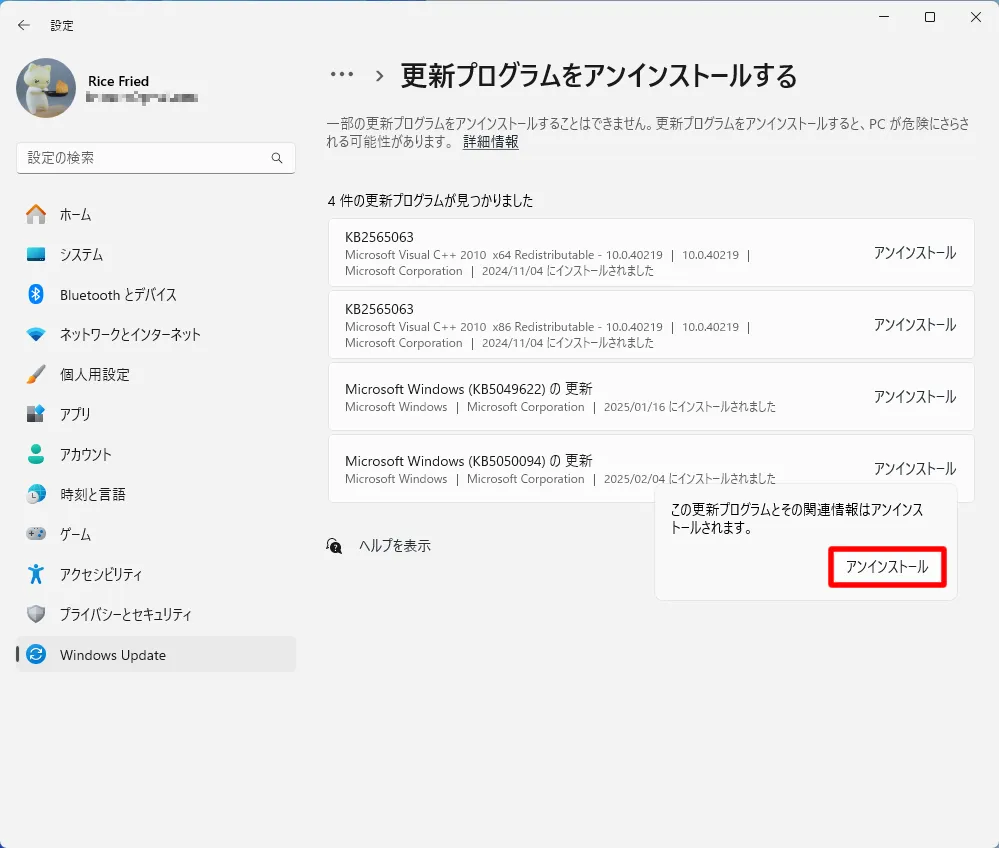Screen dimensions: 999x848
Task: Select the アカウント person icon
Action: 36,454
